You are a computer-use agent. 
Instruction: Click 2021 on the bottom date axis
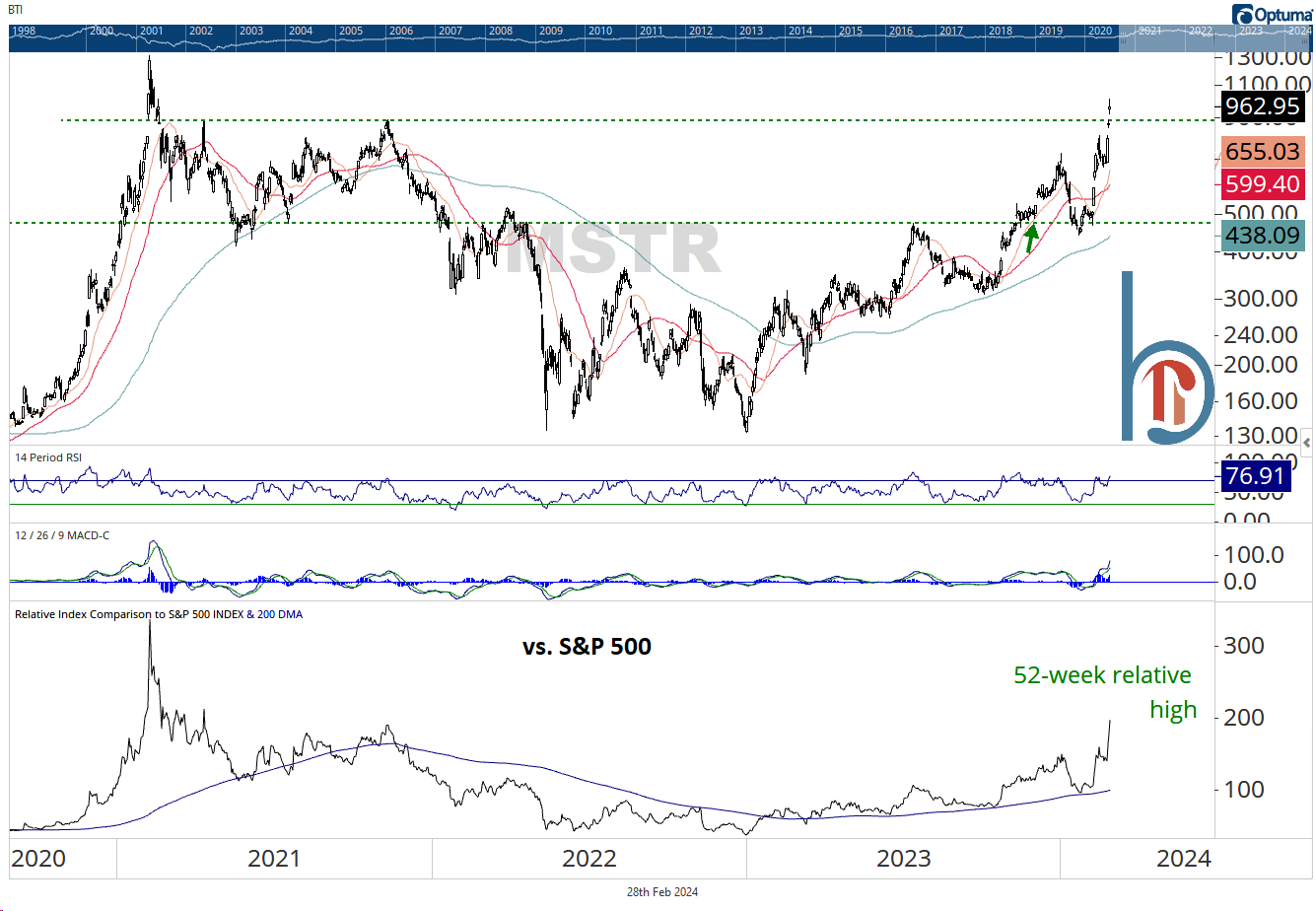click(x=274, y=859)
